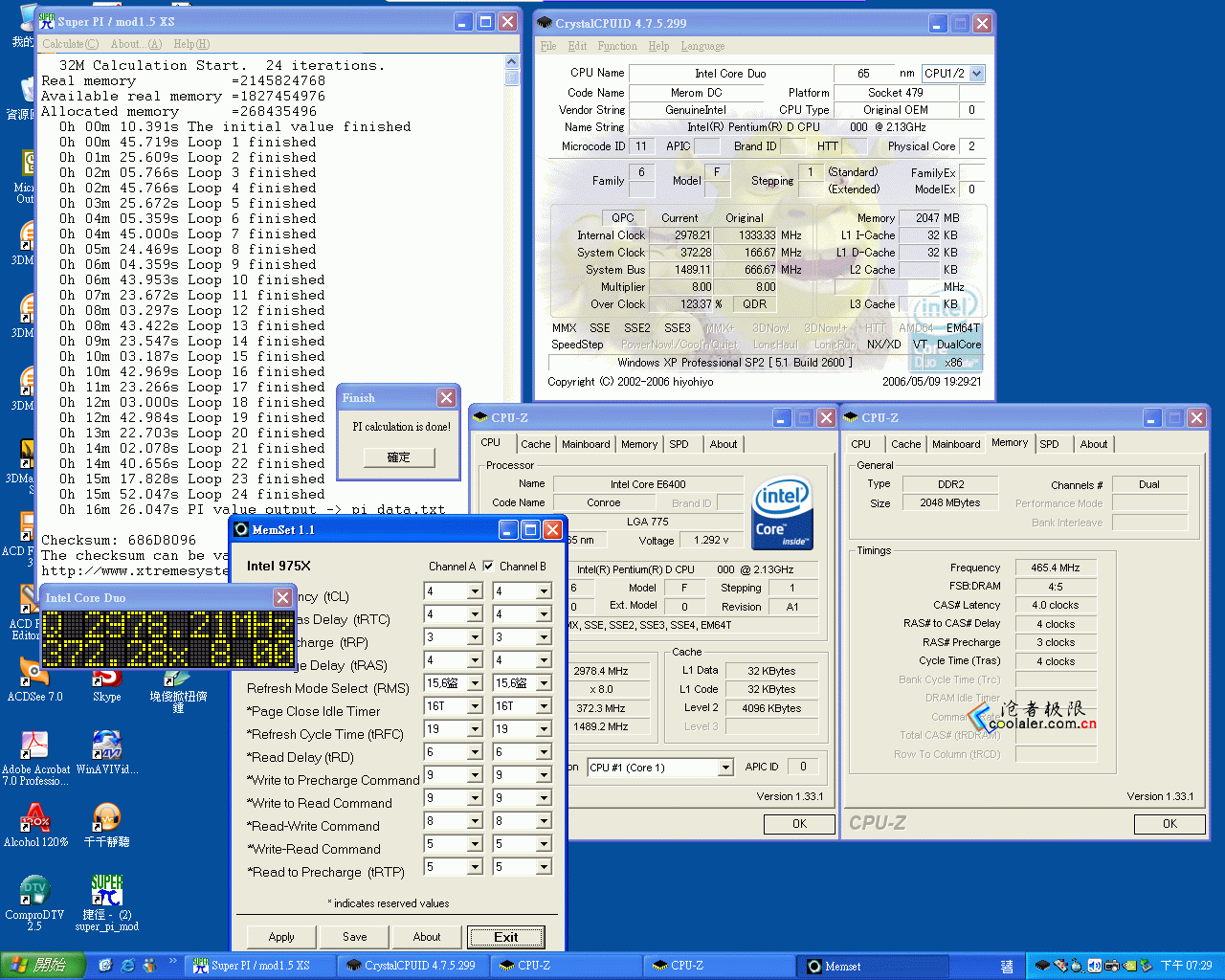Click the Exit button in MemSet
This screenshot has width=1225, height=980.
[506, 937]
